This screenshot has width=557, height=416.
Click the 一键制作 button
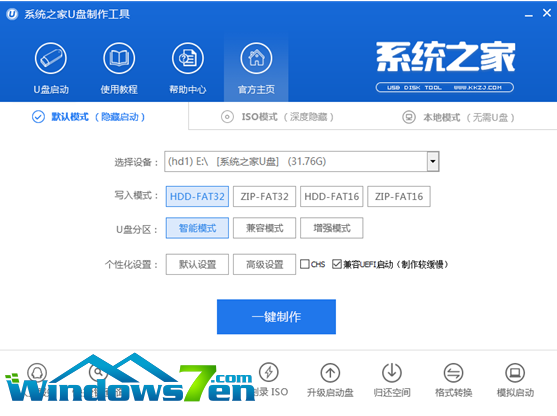tap(276, 317)
